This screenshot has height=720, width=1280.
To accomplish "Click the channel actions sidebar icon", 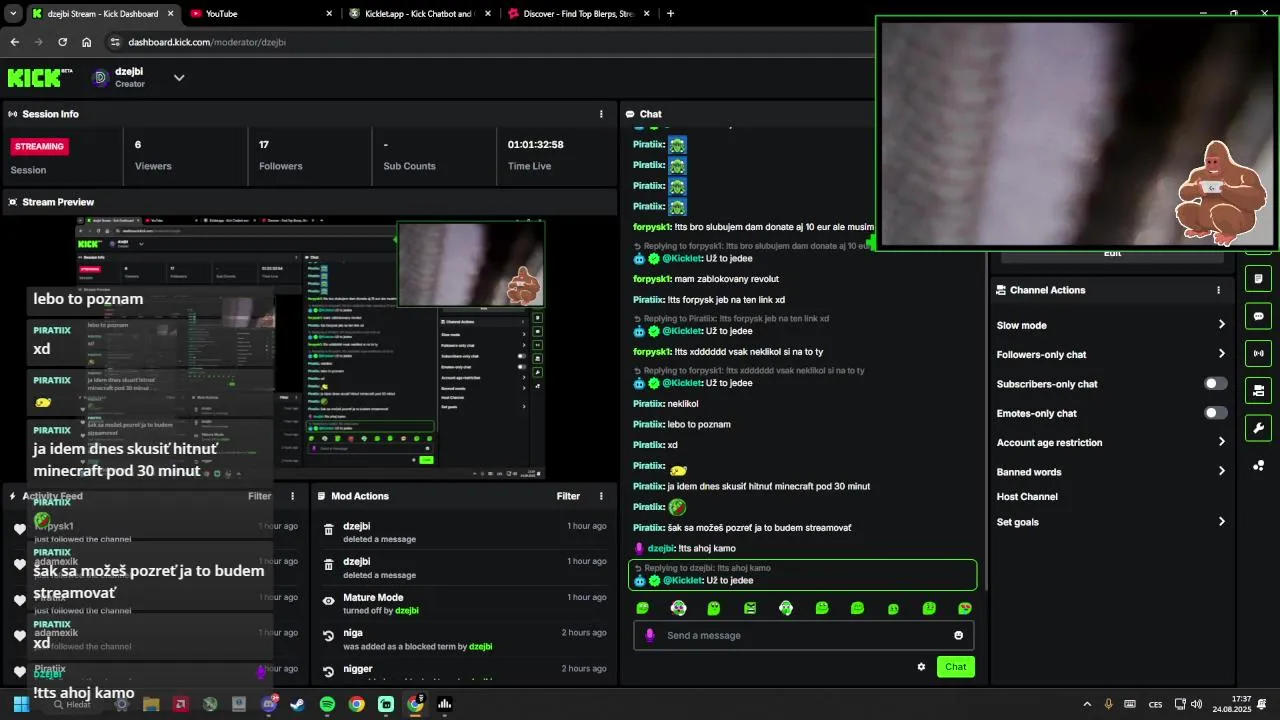I will (x=1258, y=390).
